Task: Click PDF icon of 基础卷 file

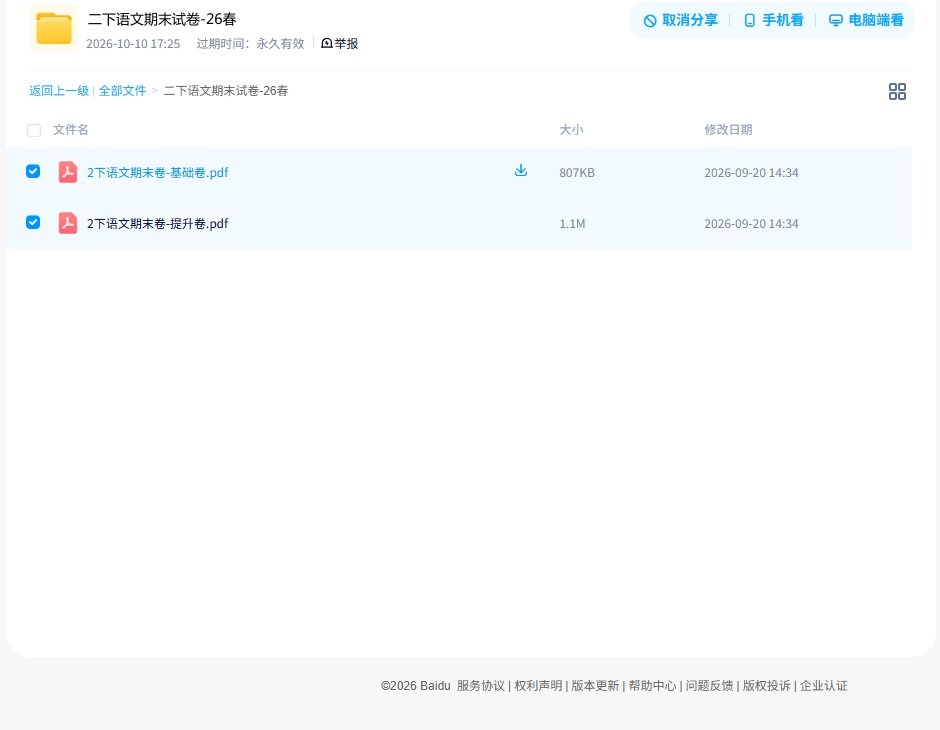Action: tap(68, 172)
